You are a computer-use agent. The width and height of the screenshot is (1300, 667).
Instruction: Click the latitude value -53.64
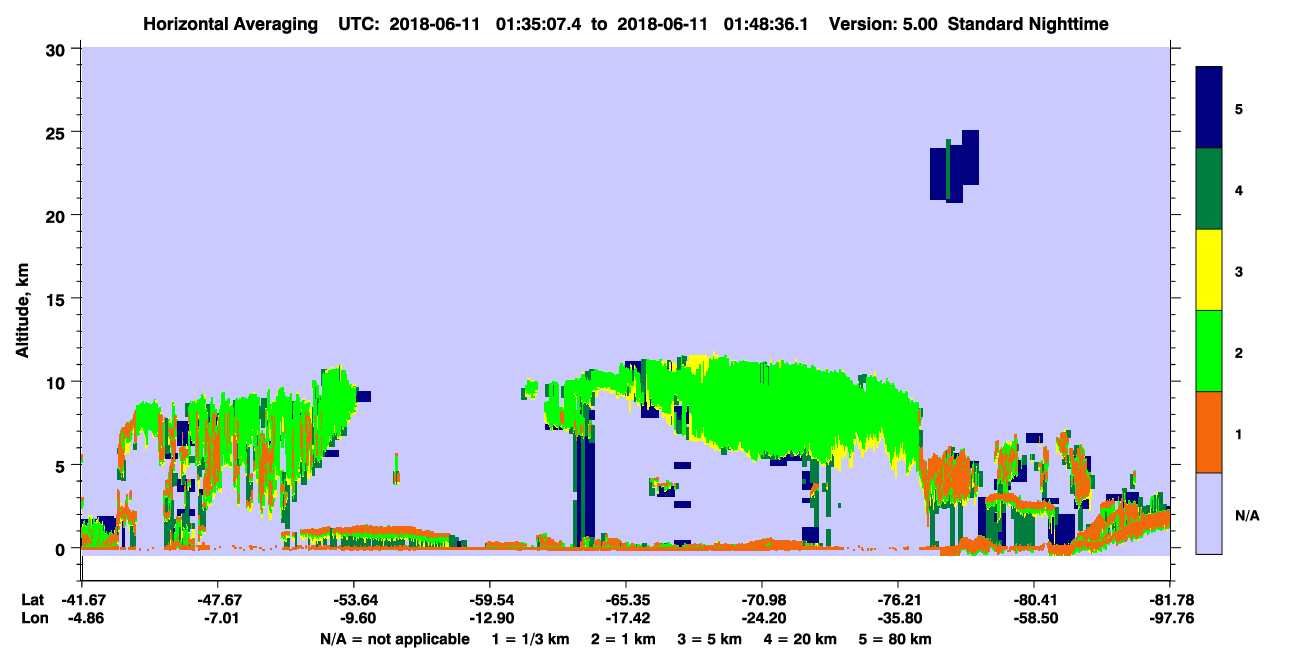point(354,600)
